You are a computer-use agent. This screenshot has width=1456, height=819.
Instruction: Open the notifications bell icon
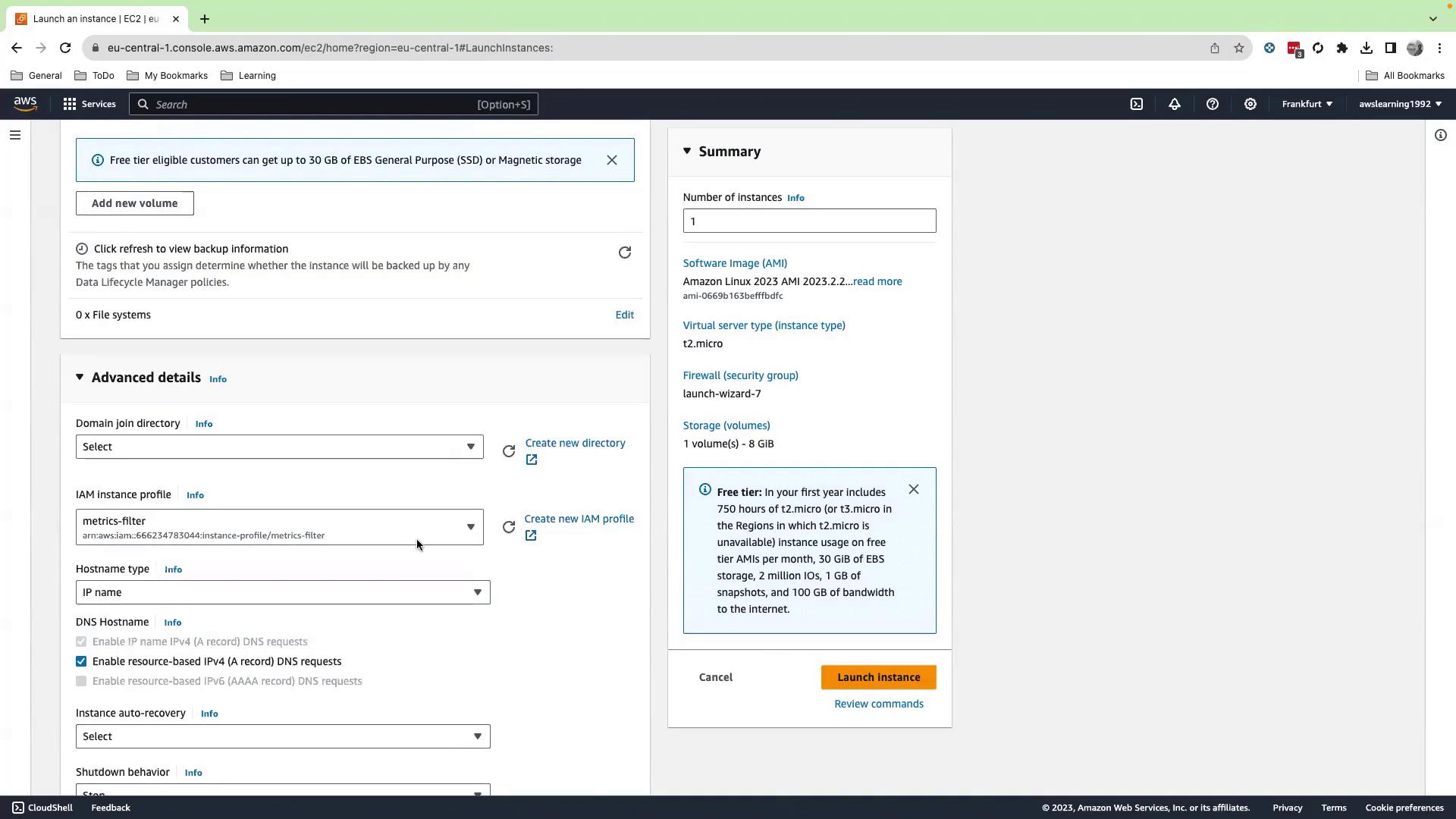click(x=1174, y=104)
